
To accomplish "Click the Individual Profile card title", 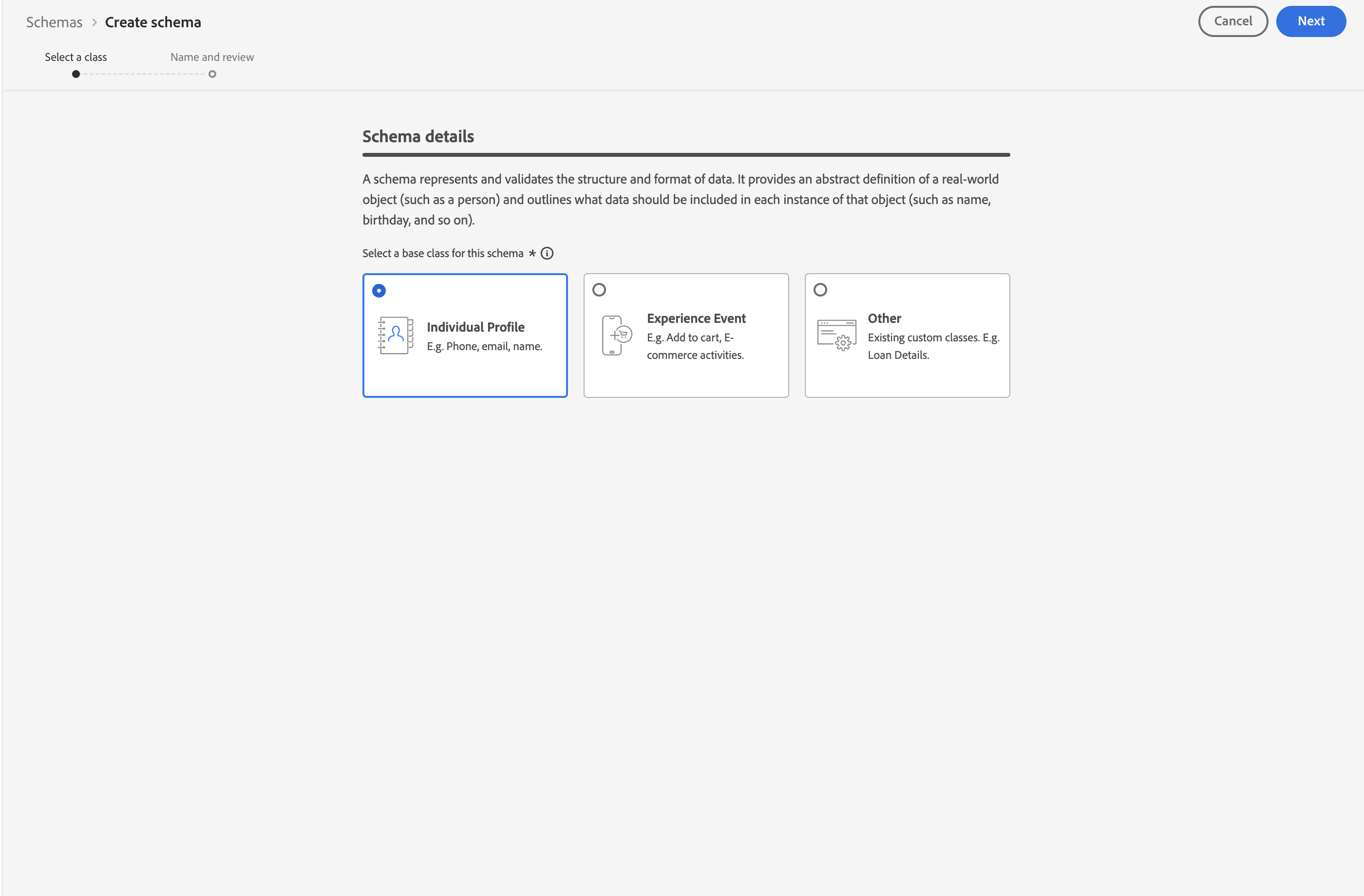I will click(x=475, y=327).
